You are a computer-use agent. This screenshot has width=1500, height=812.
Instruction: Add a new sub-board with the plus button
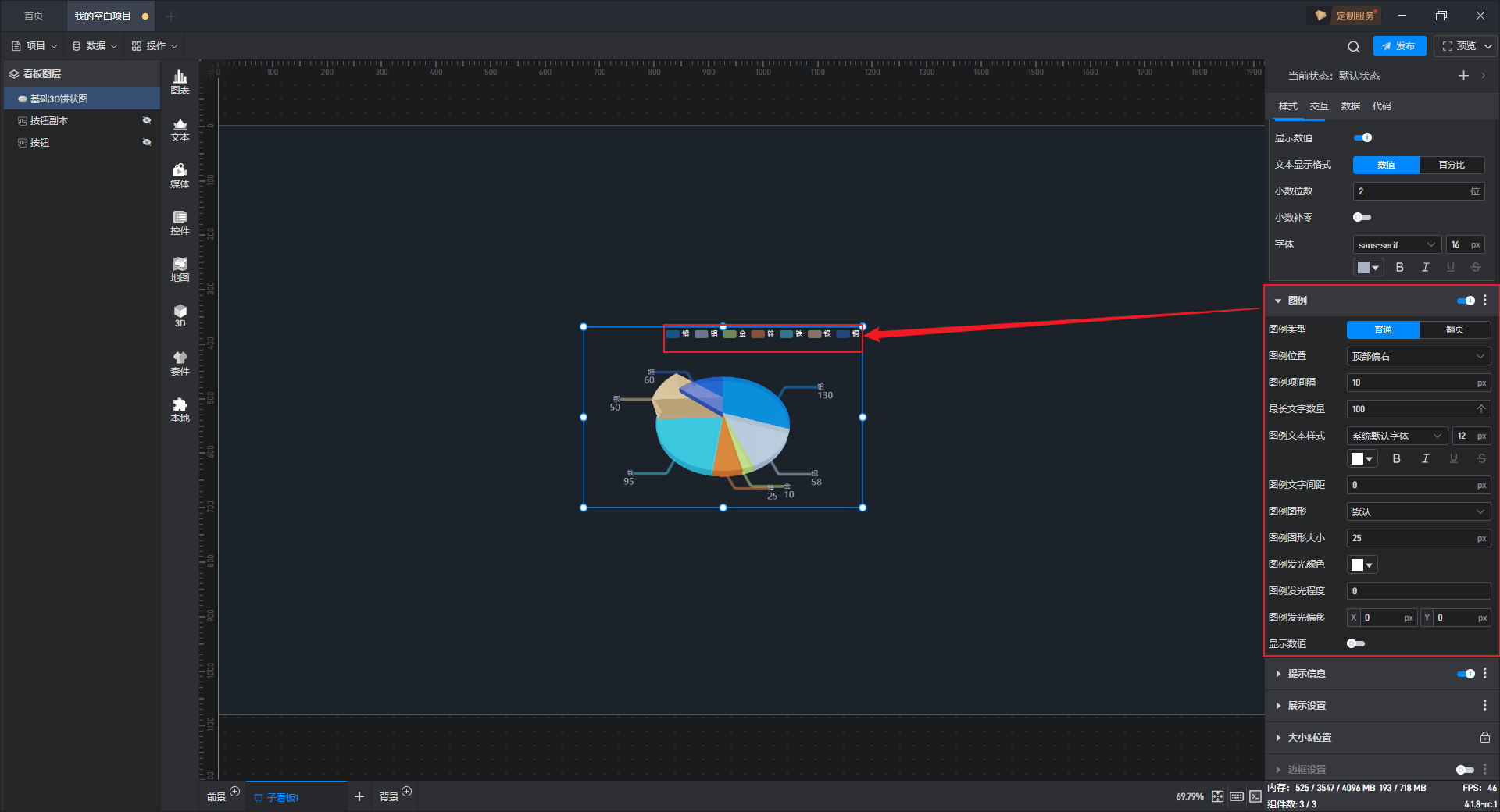pos(359,796)
